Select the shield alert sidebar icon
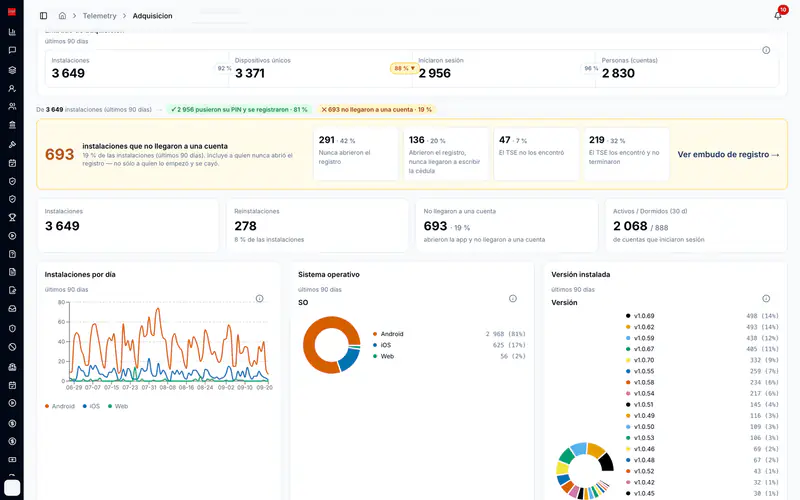Image resolution: width=800 pixels, height=500 pixels. (12, 329)
